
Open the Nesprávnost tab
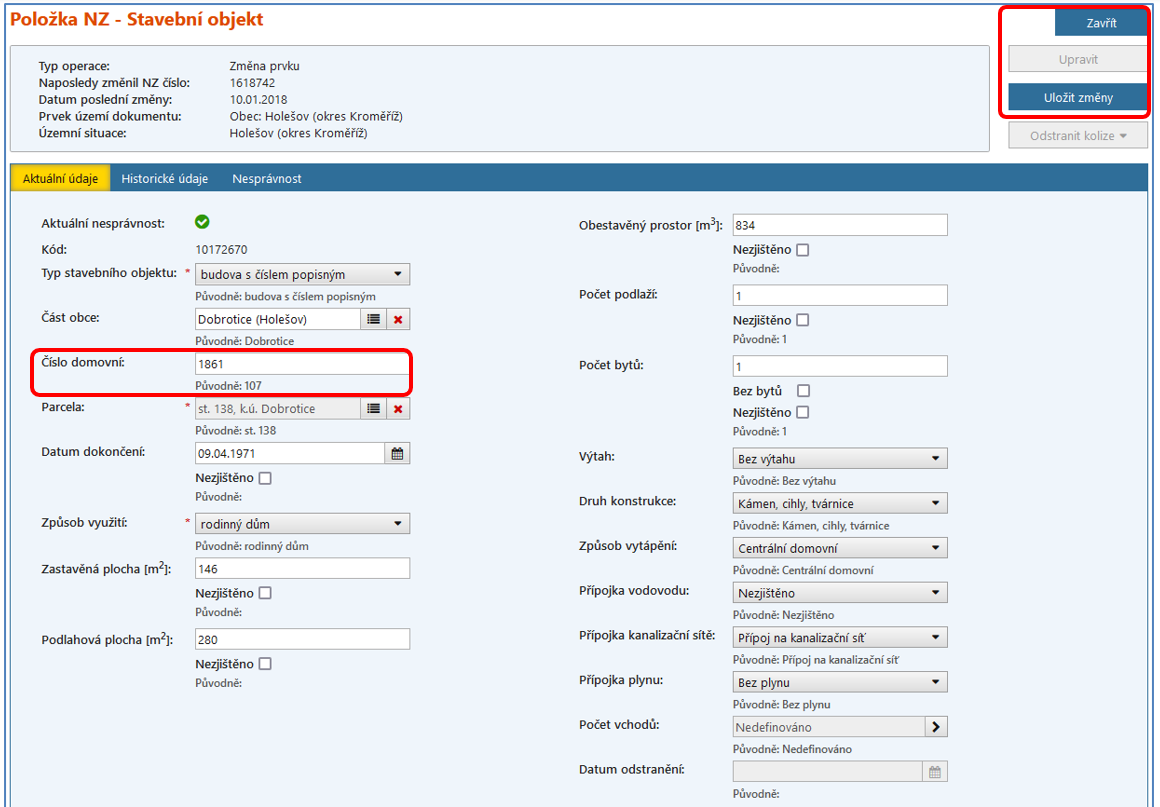point(266,179)
